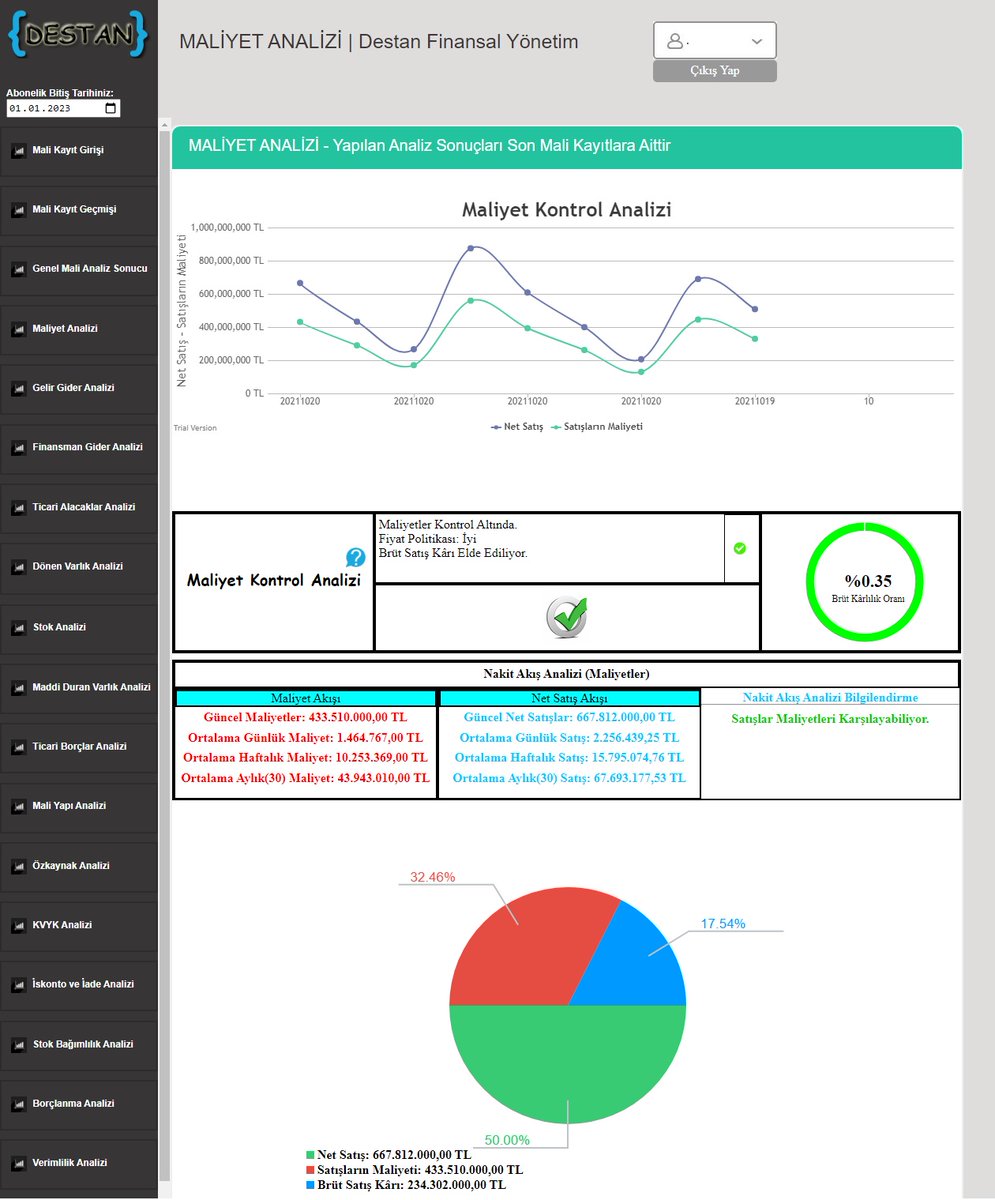The height and width of the screenshot is (1200, 995).
Task: Open KVYK Analizi
Action: [x=79, y=925]
